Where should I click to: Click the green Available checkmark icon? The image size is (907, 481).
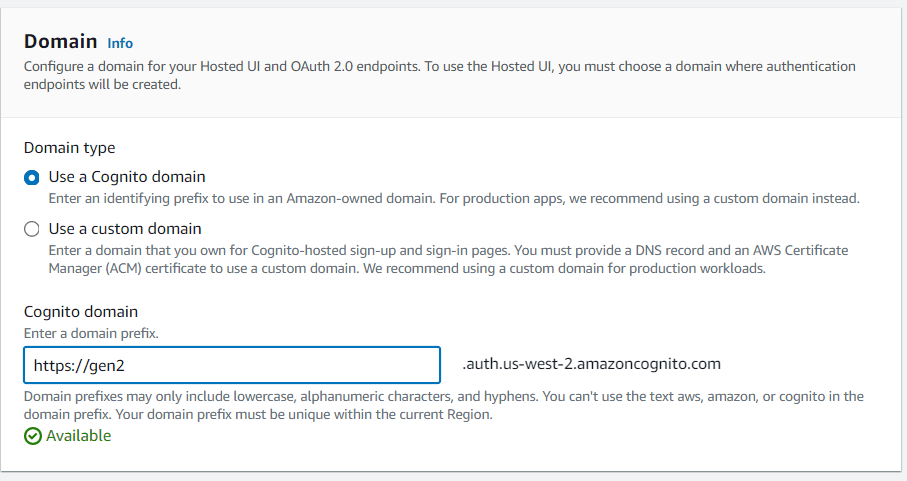click(33, 436)
